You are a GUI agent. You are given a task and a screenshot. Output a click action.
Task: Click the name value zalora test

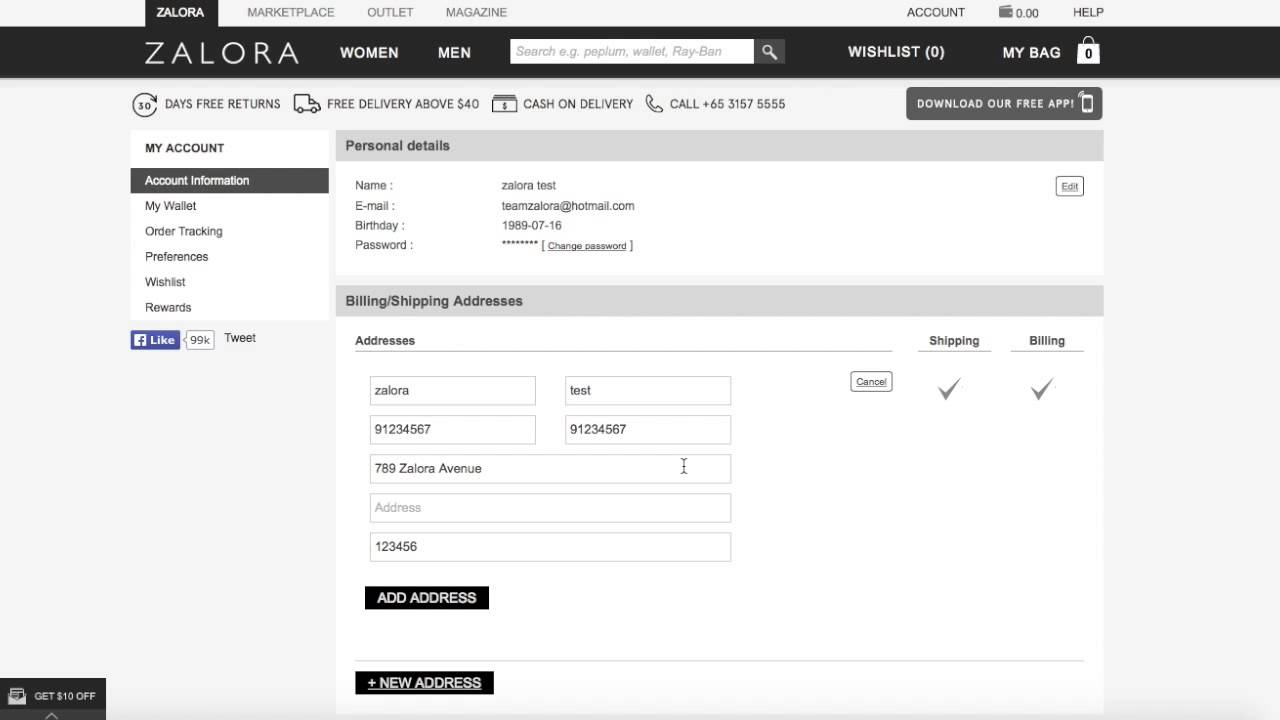(x=529, y=186)
